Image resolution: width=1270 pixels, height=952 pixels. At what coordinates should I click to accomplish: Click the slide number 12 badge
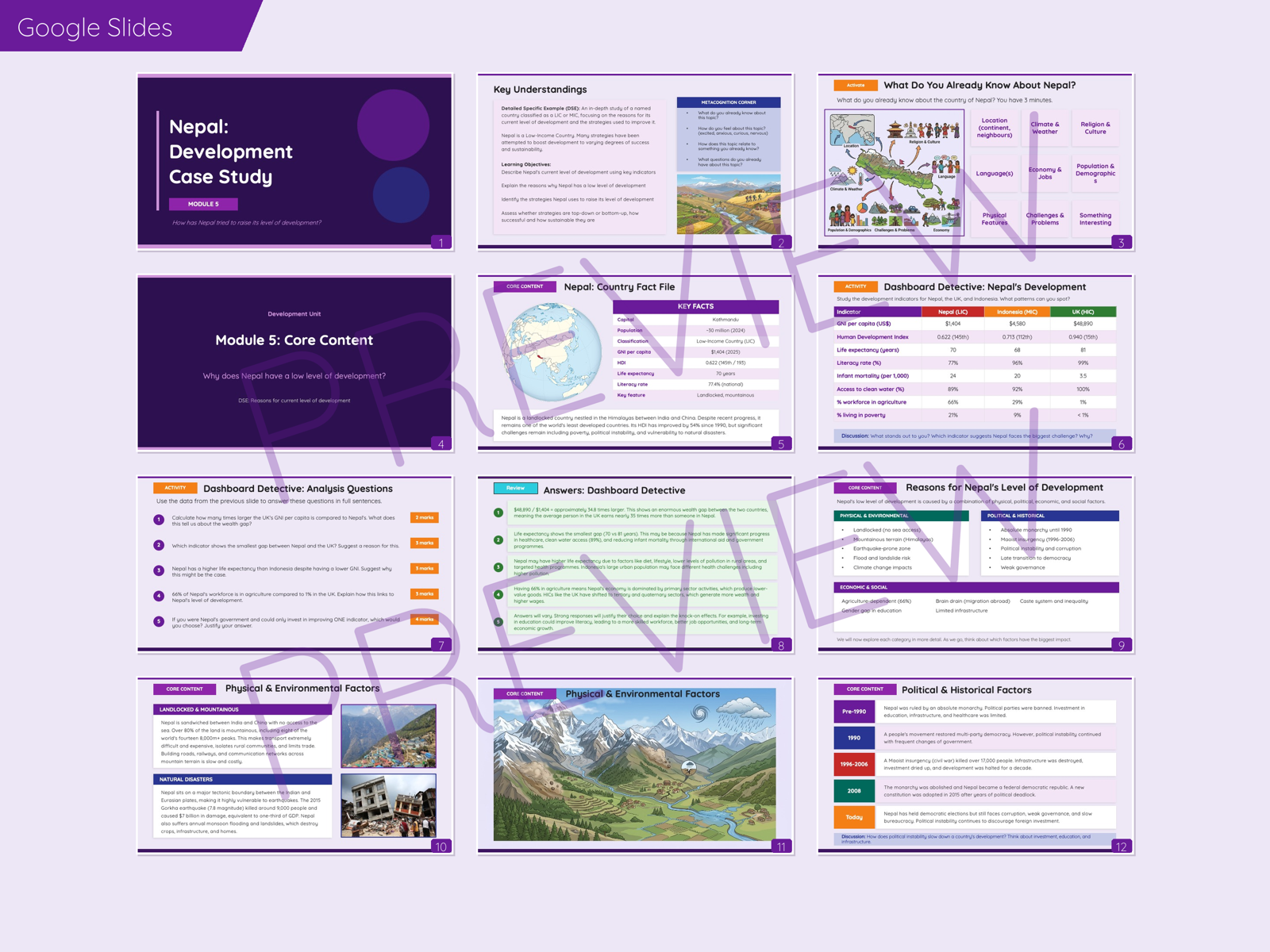pyautogui.click(x=1121, y=846)
